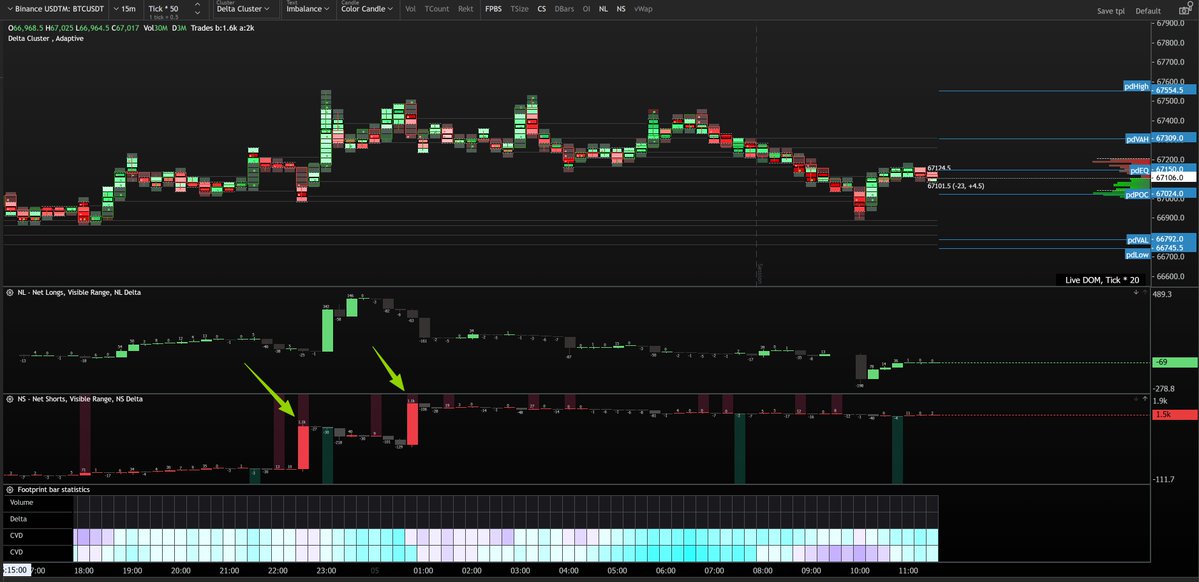Click the pdPOC level label
The image size is (1199, 582).
1137,195
